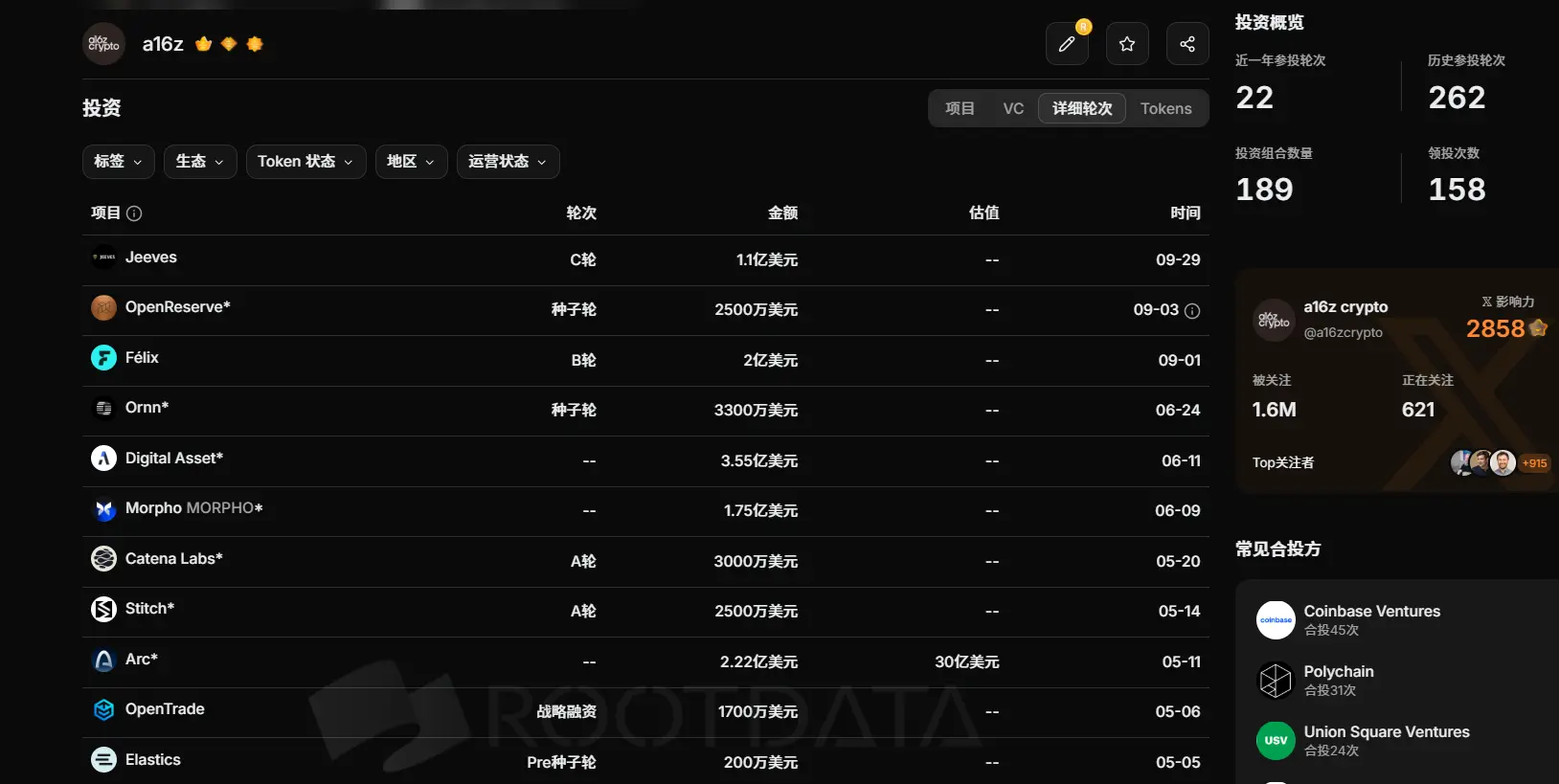Click the Union Square Ventures logo
1559x784 pixels.
(1276, 741)
